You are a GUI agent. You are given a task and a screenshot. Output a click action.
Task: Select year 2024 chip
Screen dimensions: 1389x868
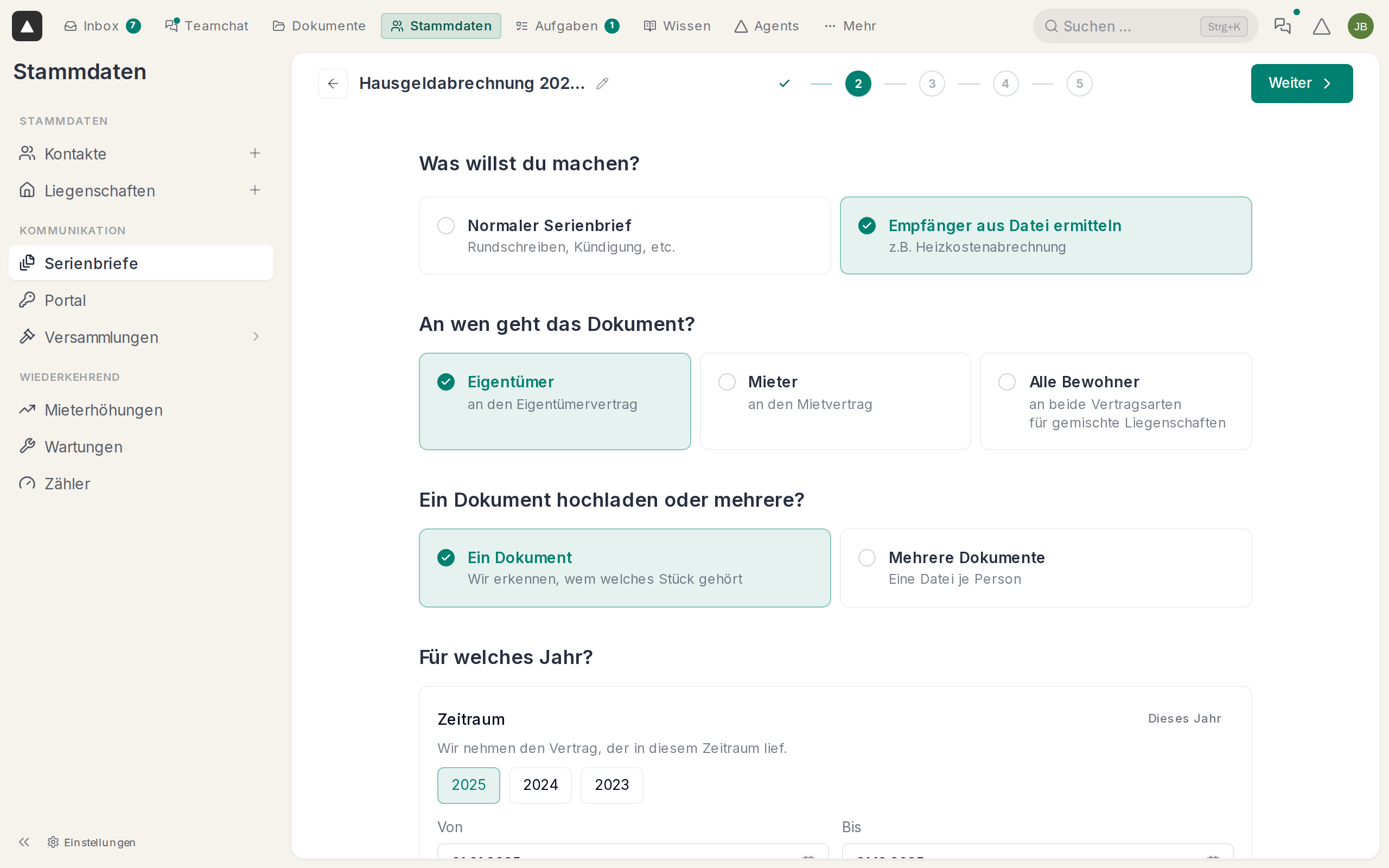click(540, 785)
